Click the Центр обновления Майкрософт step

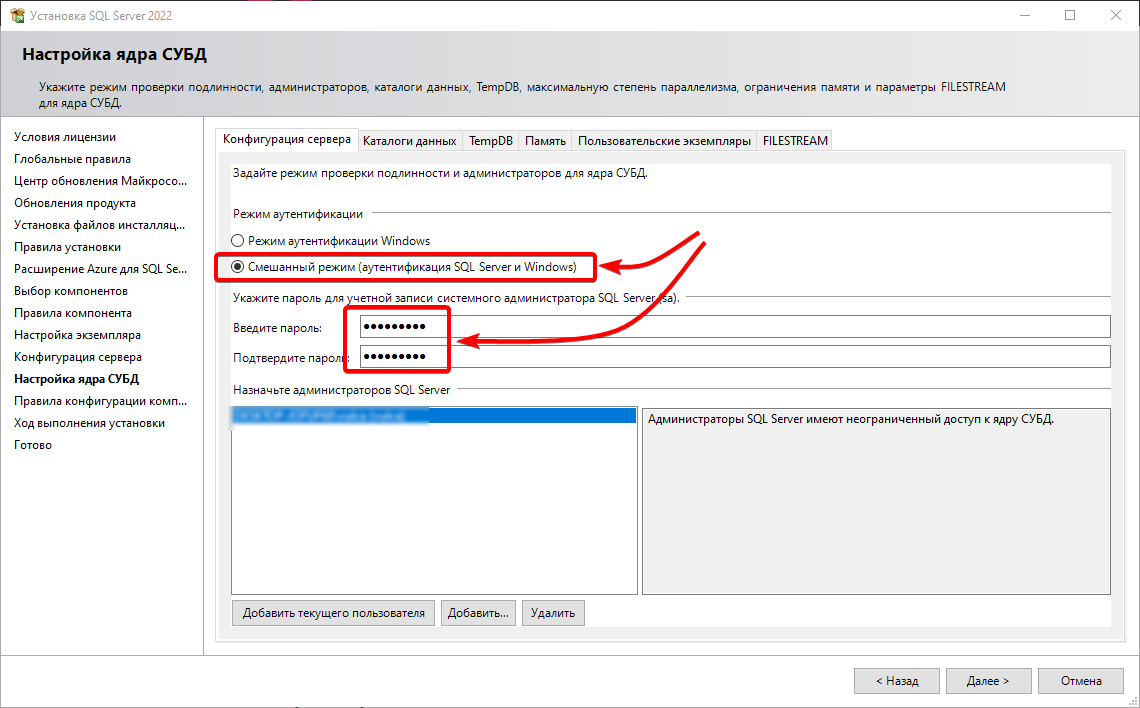[100, 181]
